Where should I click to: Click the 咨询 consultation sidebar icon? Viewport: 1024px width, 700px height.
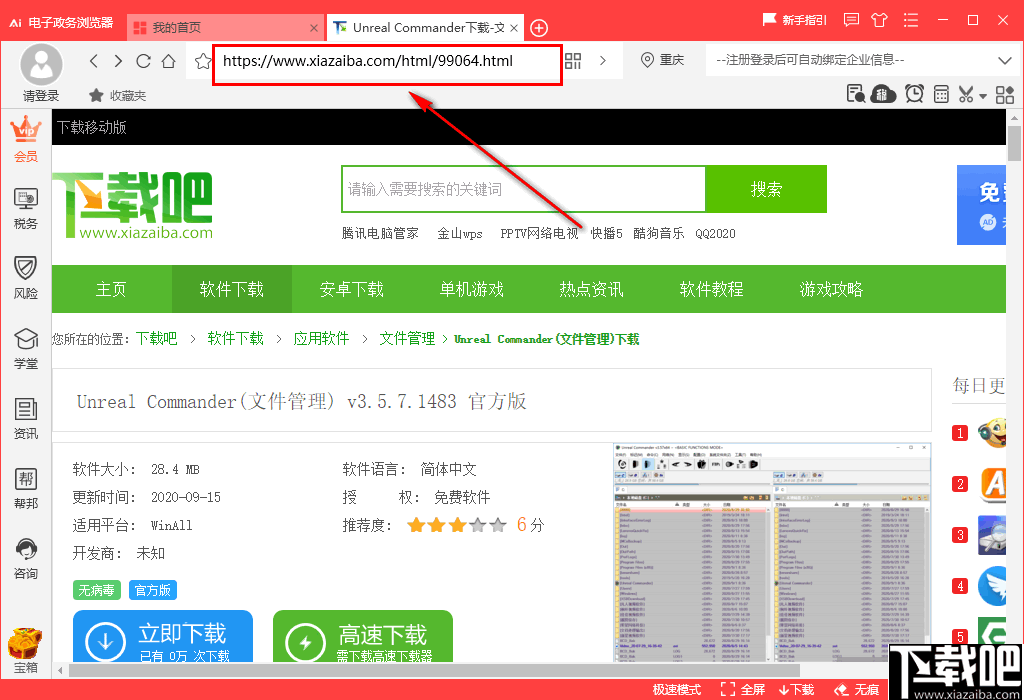pos(25,556)
